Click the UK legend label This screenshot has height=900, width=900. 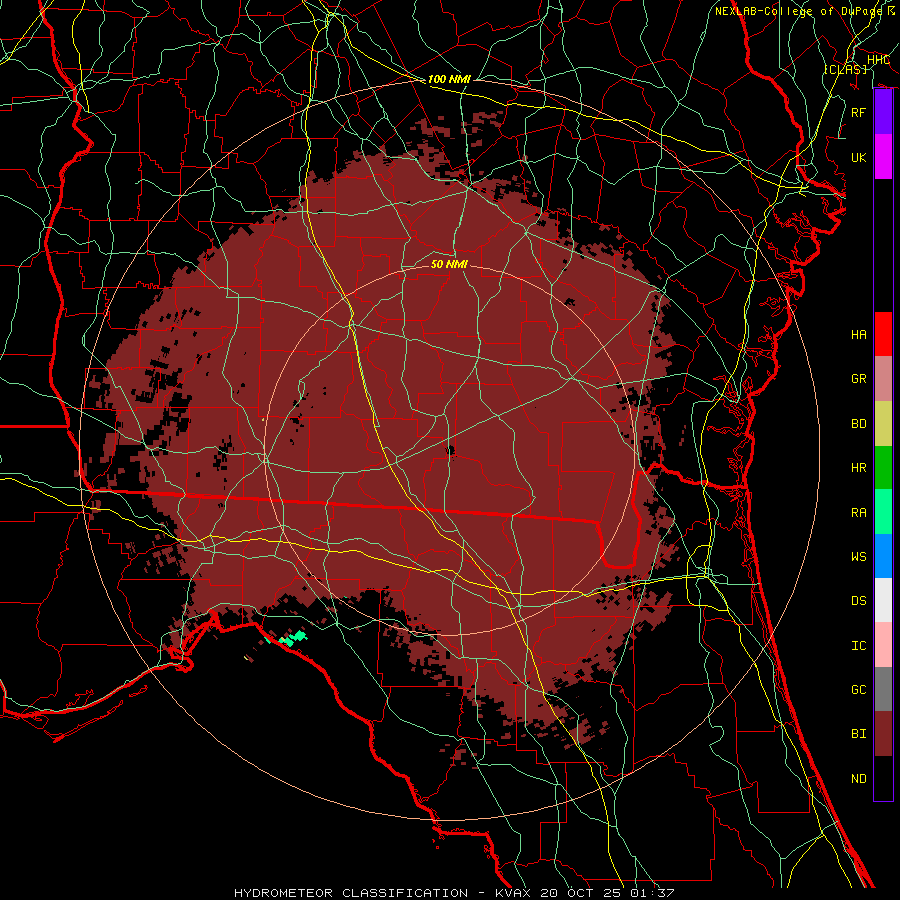point(859,157)
